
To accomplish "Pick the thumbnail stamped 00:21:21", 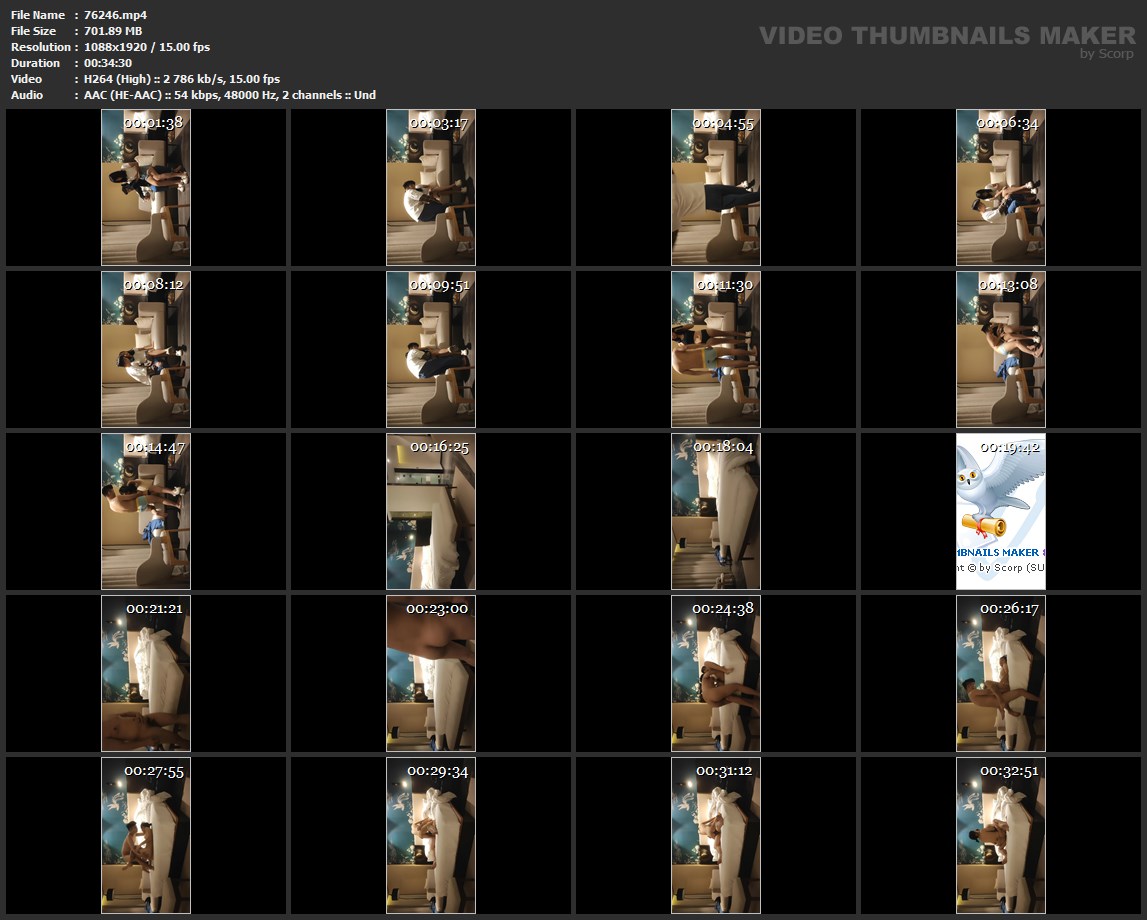I will (x=146, y=674).
